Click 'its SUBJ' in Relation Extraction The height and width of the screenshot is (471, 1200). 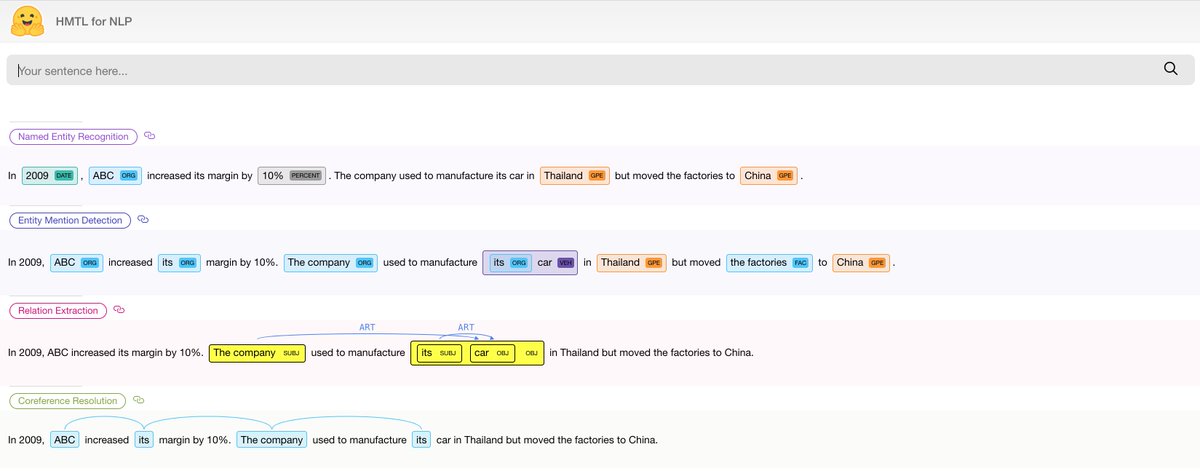(439, 353)
